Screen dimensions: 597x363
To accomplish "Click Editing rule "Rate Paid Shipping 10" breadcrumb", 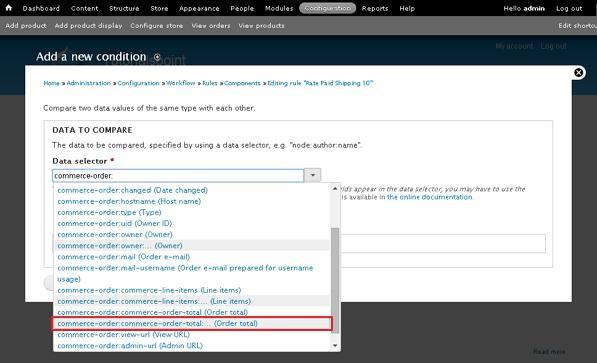I will coord(320,83).
